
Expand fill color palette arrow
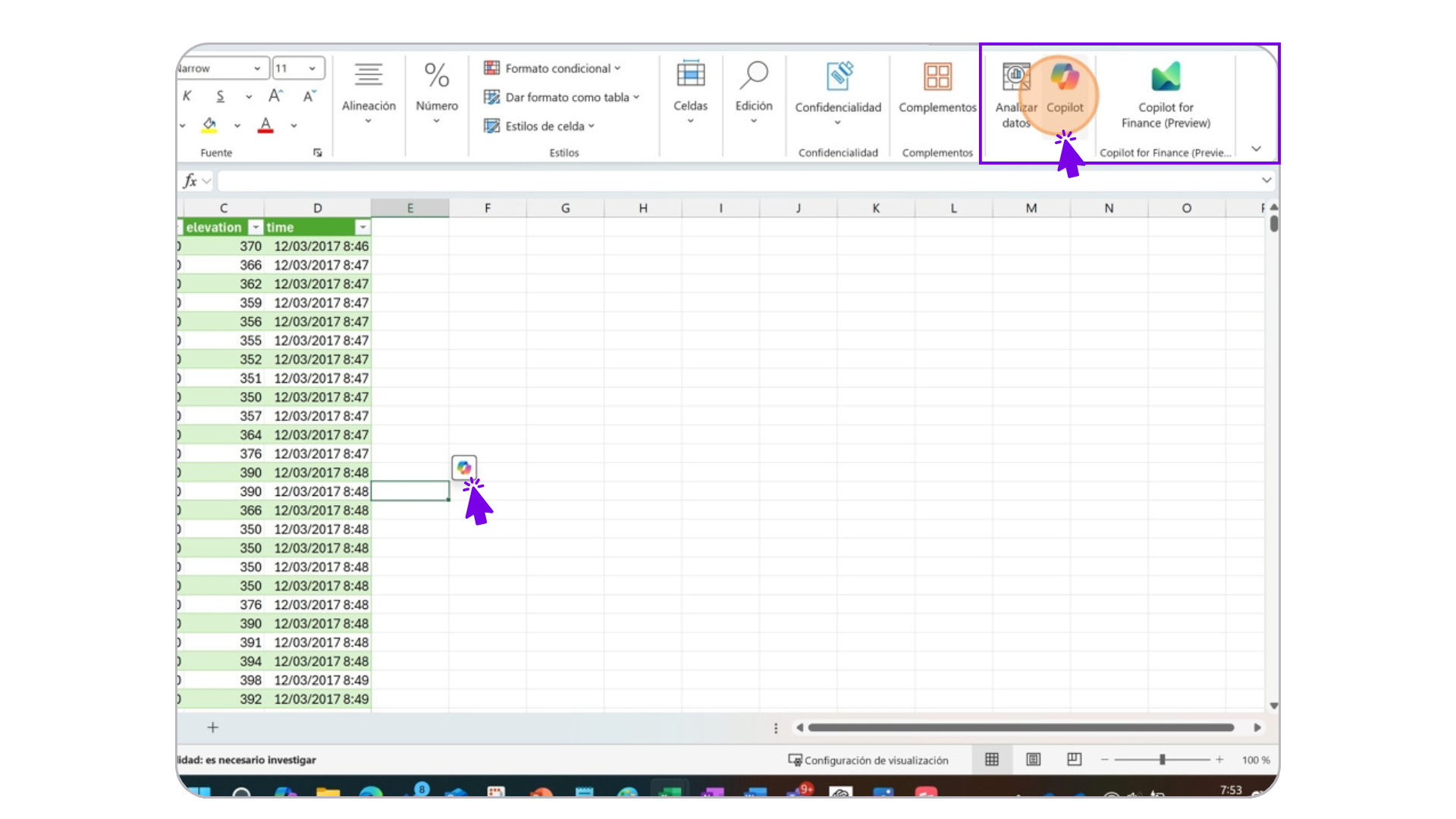tap(237, 126)
